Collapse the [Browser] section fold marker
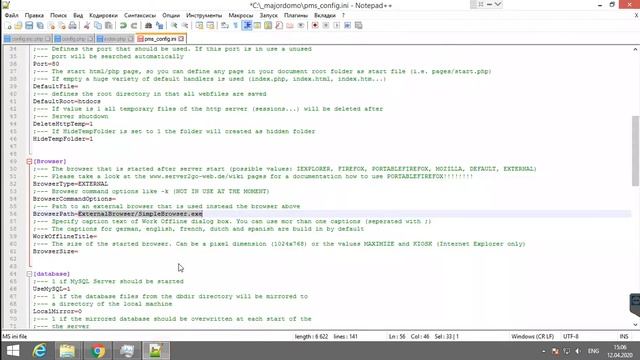The width and height of the screenshot is (640, 360). point(29,162)
